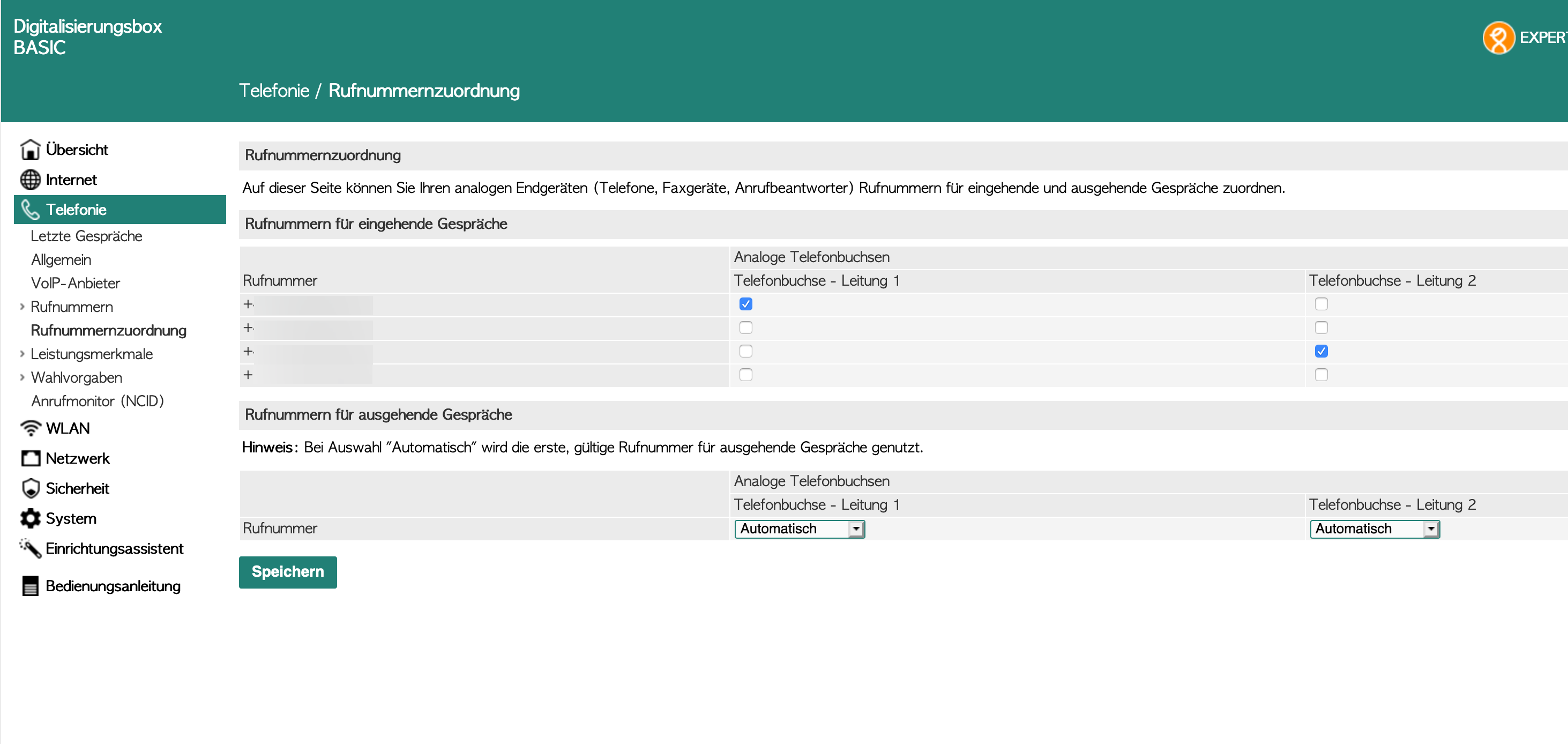The image size is (1568, 744).
Task: Open Einrichtungsassistent from the sidebar
Action: tap(115, 548)
